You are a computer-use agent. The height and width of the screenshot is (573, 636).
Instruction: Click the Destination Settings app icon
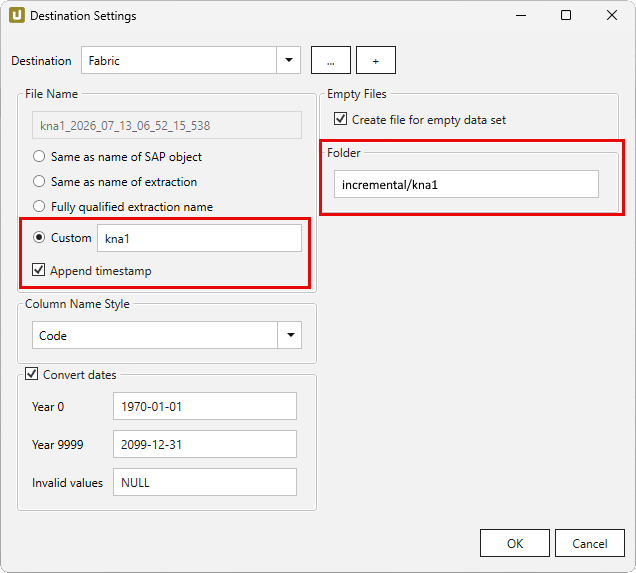coord(17,15)
